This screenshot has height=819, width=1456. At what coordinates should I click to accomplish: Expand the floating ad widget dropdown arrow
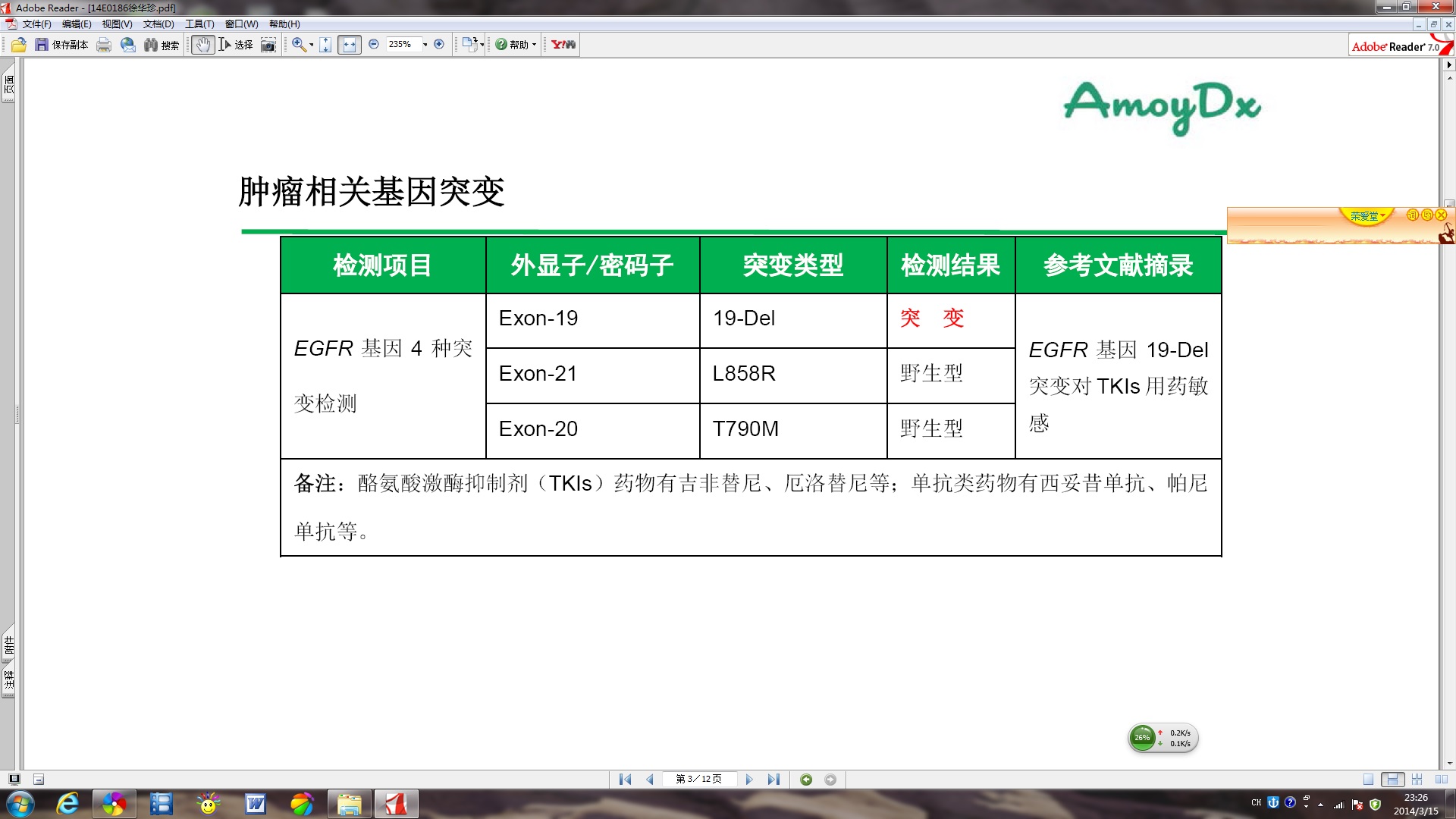coord(1383,216)
